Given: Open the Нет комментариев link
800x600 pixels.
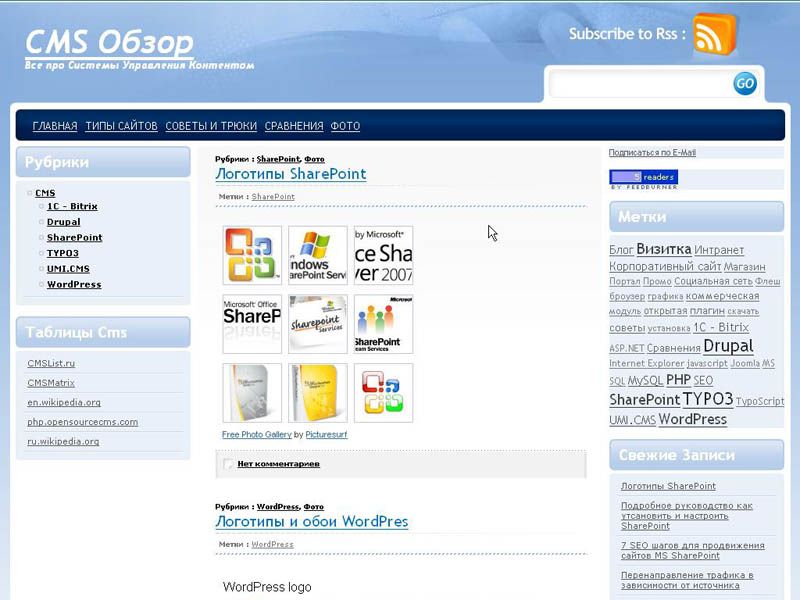Looking at the screenshot, I should pos(279,464).
